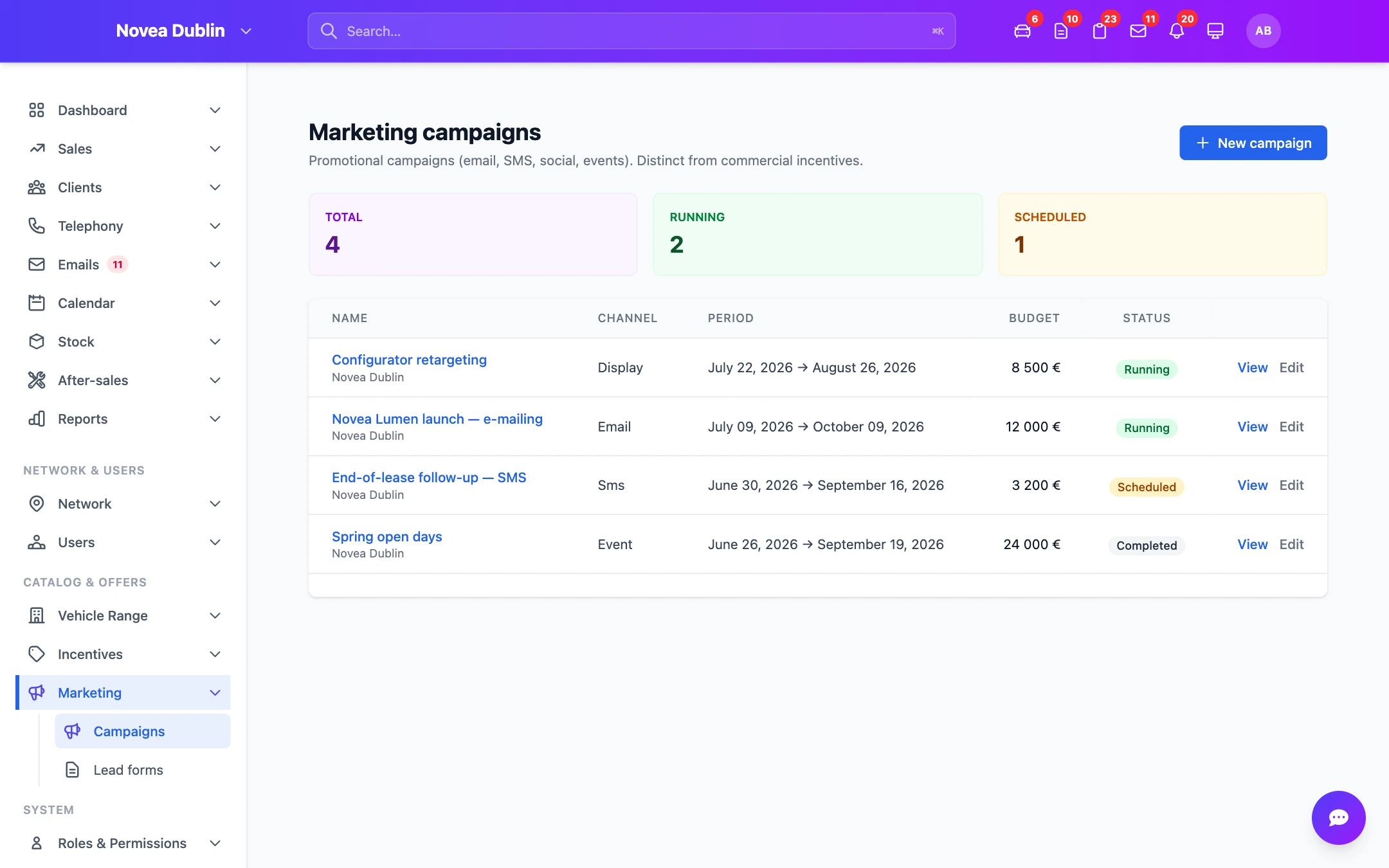Open the After-sales menu item
This screenshot has height=868, width=1389.
tap(123, 380)
